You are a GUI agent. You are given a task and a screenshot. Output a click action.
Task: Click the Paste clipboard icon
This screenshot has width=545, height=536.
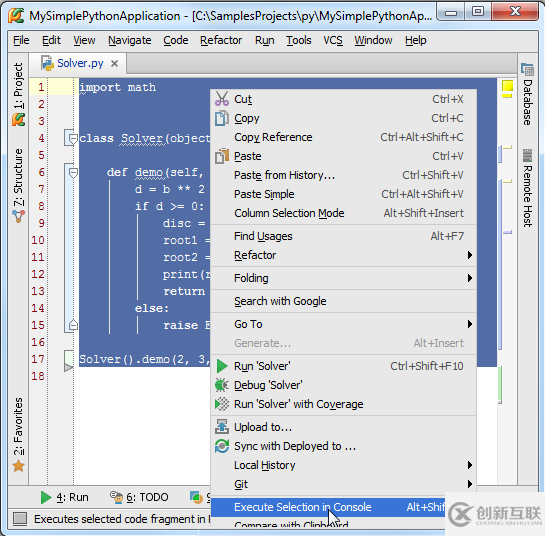click(x=221, y=156)
